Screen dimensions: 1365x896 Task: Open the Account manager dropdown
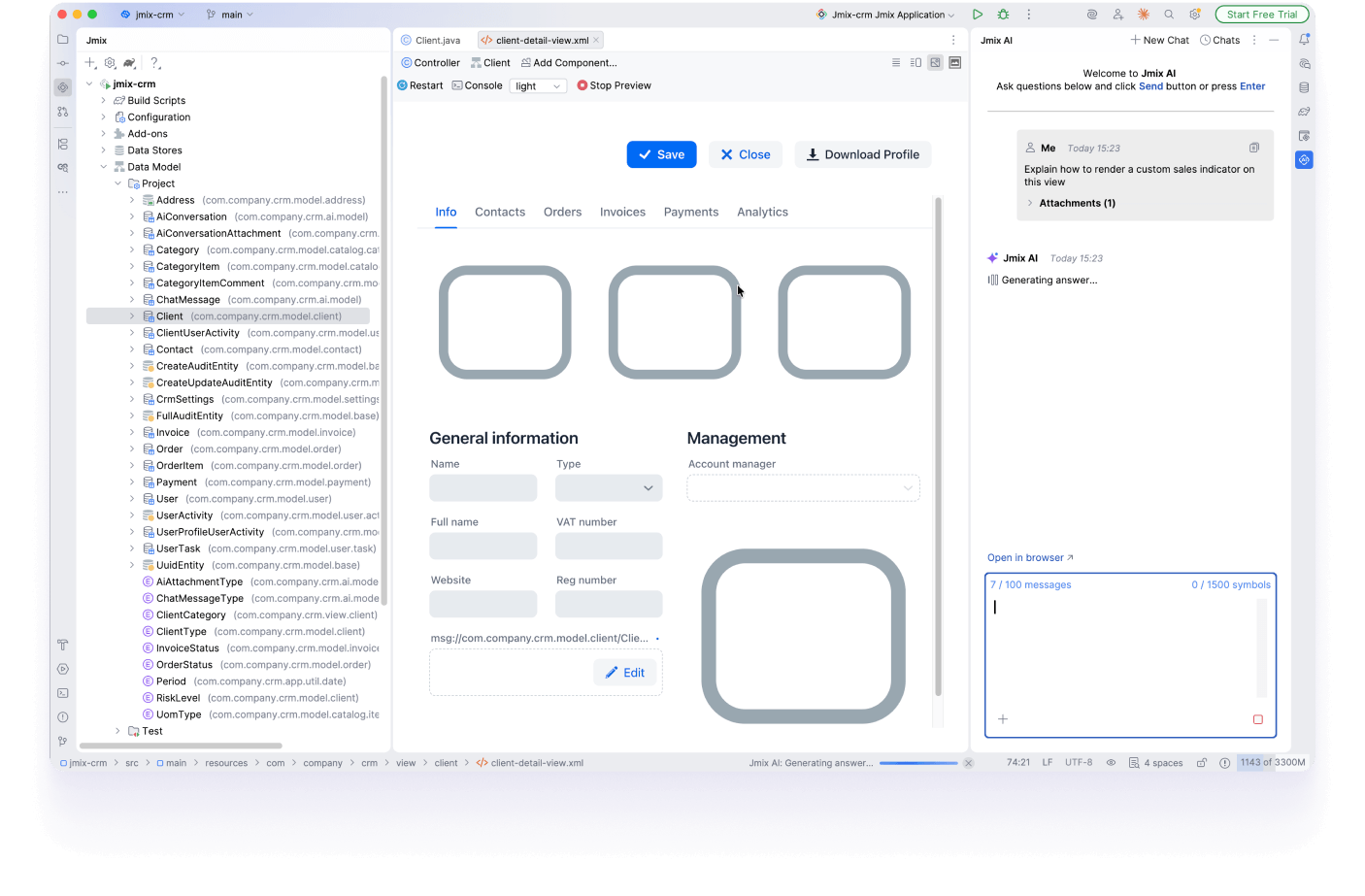pyautogui.click(x=804, y=488)
